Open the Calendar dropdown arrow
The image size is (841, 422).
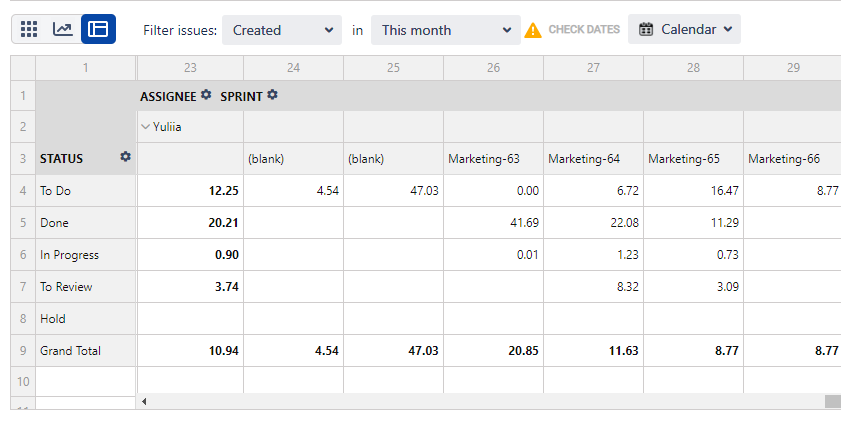click(728, 29)
